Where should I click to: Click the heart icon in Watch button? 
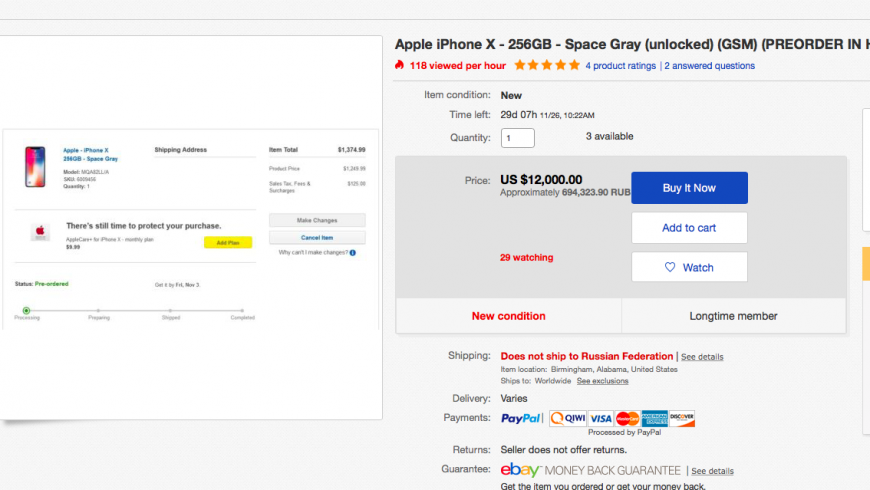pos(670,267)
